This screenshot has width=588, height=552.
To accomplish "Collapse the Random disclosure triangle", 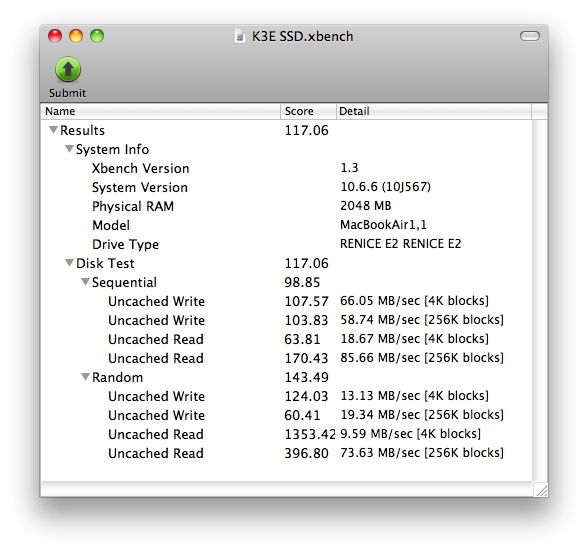I will pyautogui.click(x=85, y=376).
